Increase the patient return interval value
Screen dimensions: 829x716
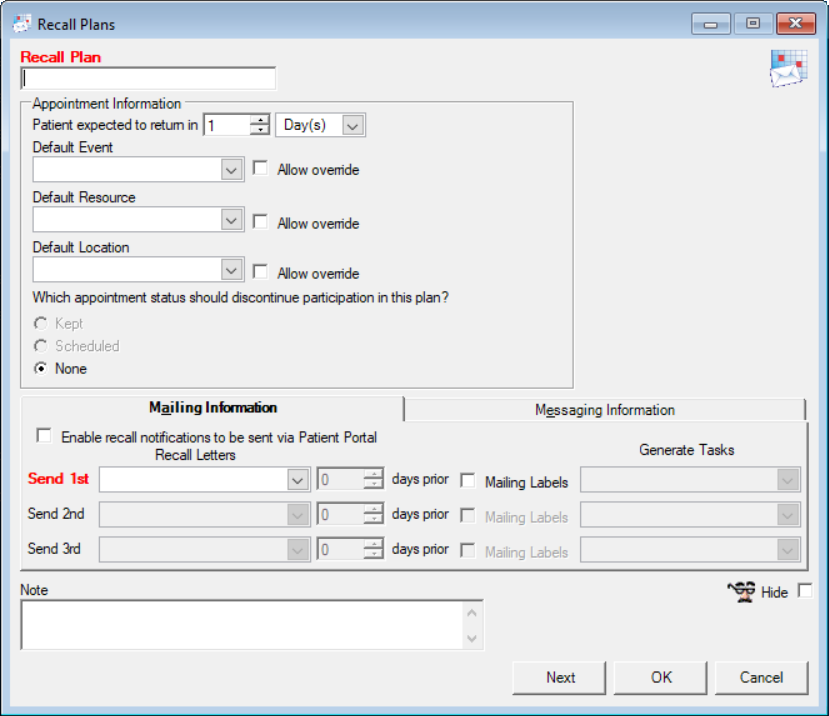260,120
